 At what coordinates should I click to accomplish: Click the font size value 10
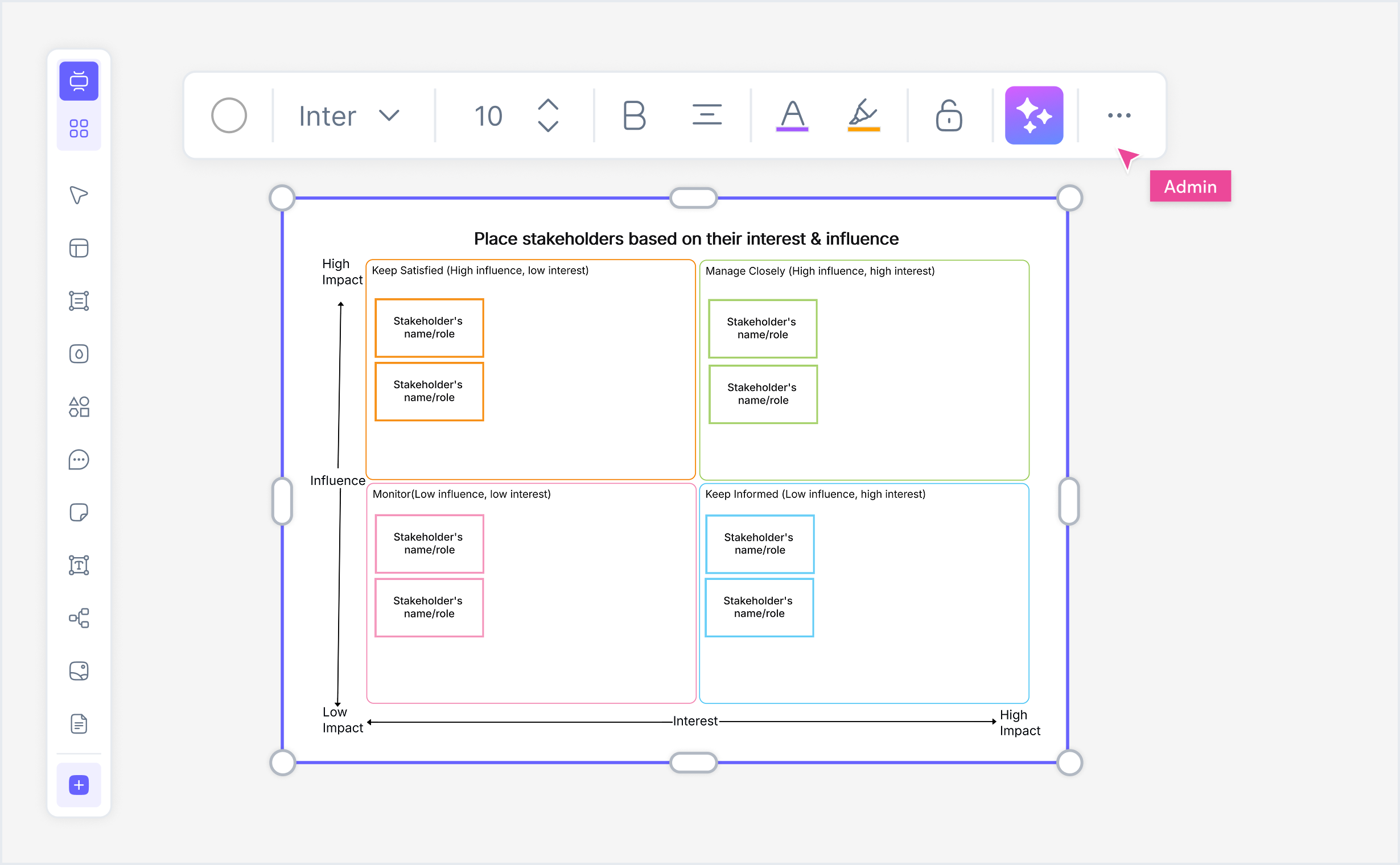pyautogui.click(x=488, y=116)
